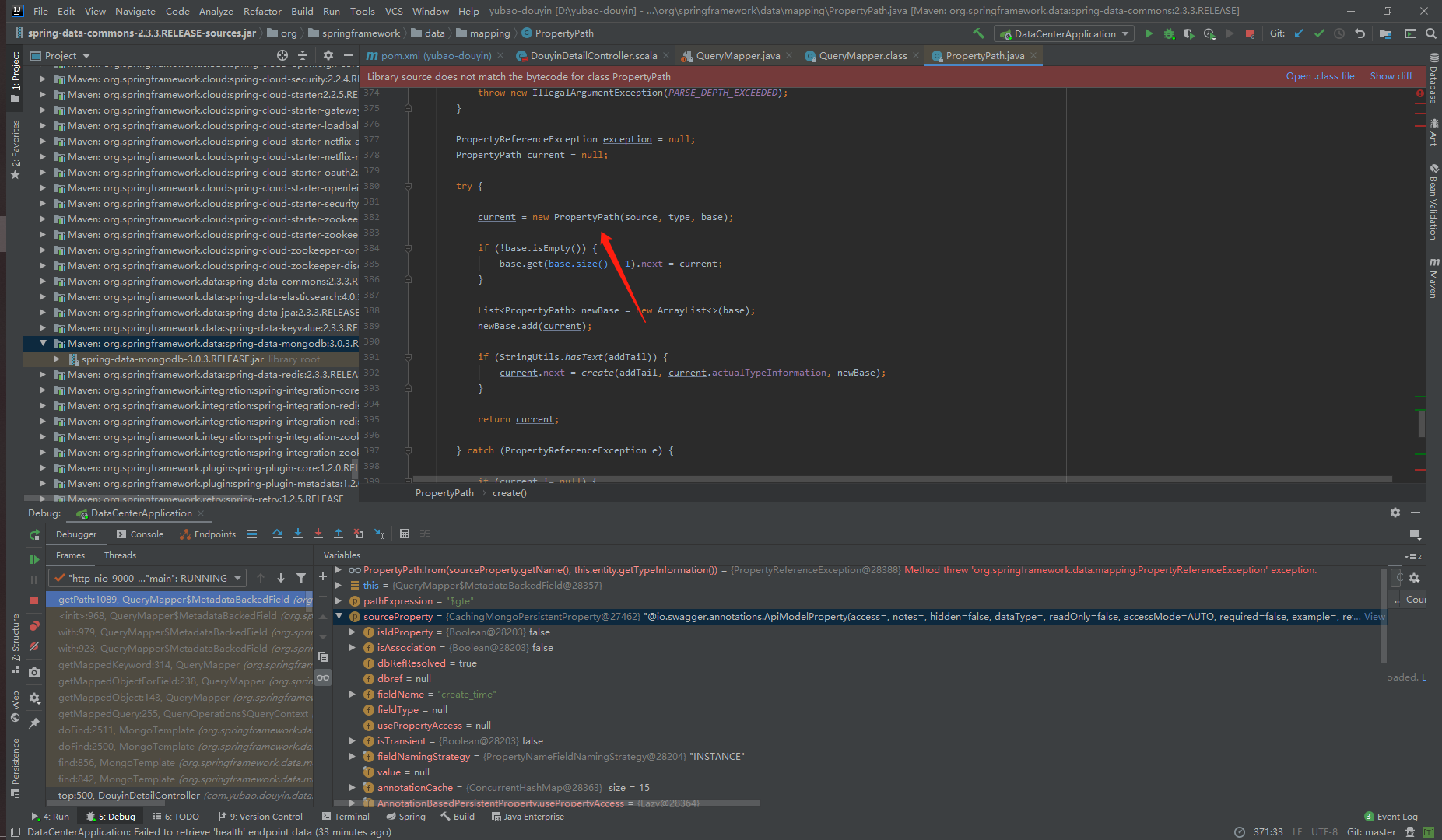Commit changes with green Git checkmark
Screen dimensions: 1442x840
click(x=1319, y=33)
